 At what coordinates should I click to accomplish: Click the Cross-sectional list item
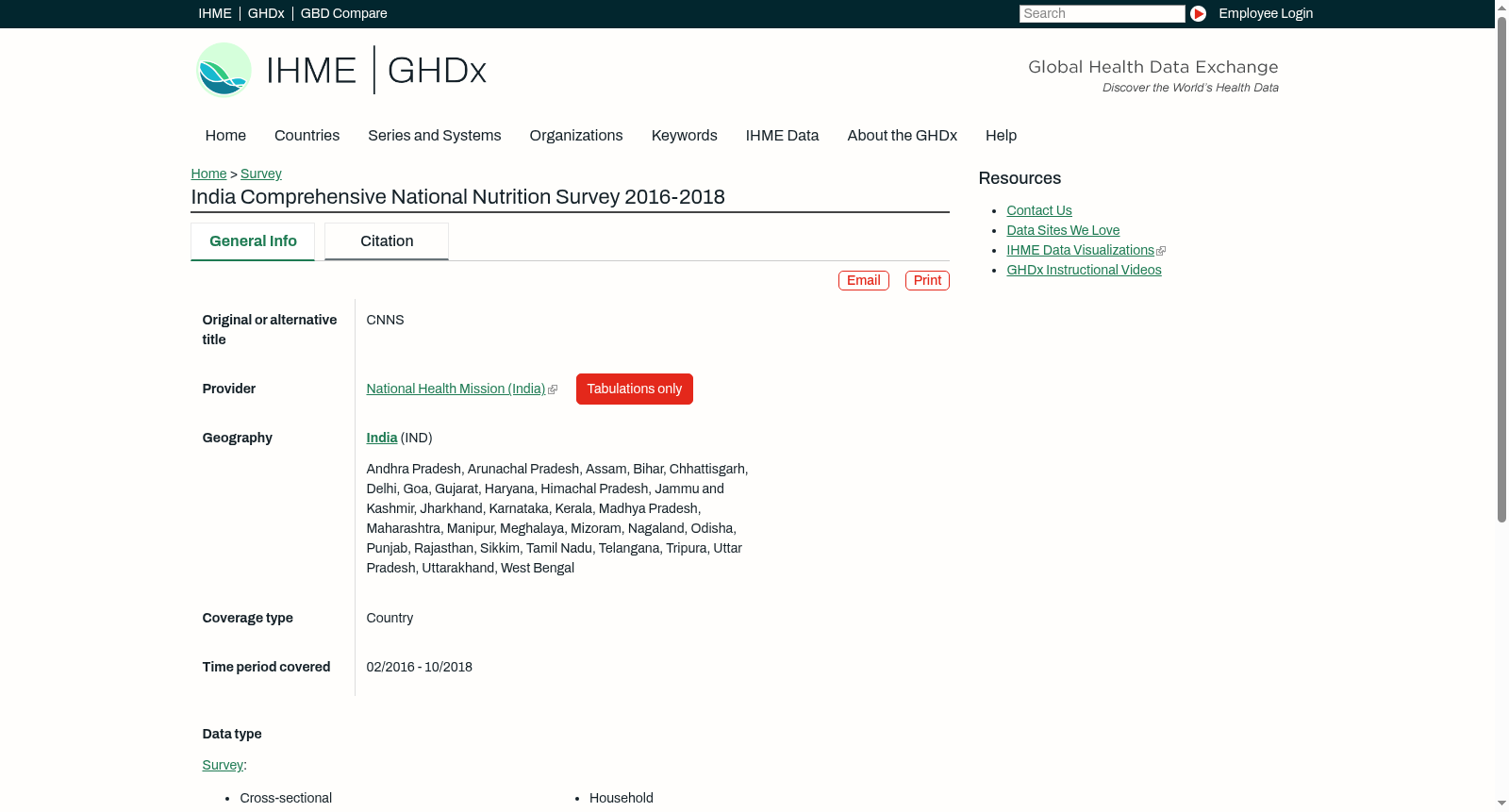point(286,798)
